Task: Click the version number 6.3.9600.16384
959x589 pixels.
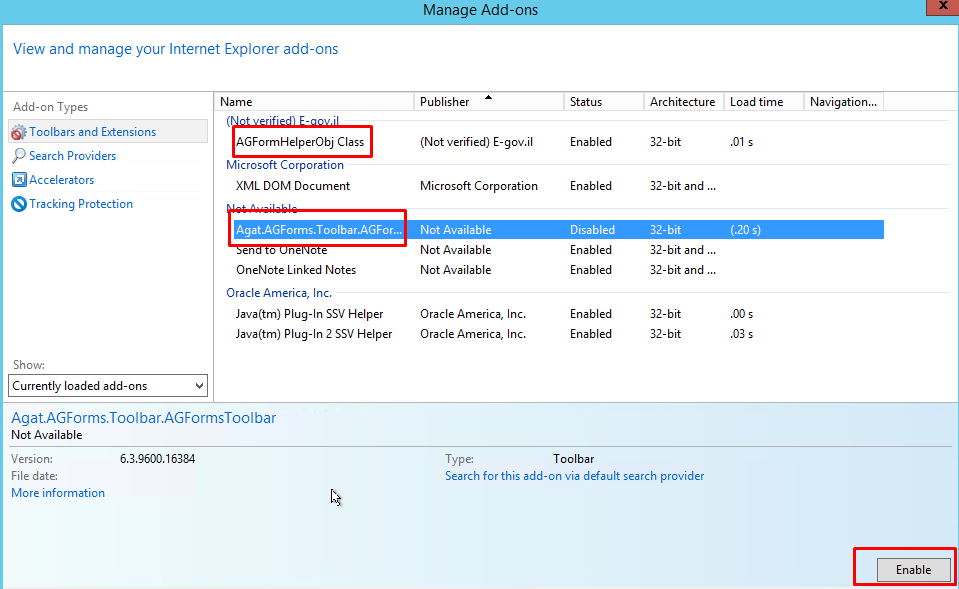Action: click(157, 459)
